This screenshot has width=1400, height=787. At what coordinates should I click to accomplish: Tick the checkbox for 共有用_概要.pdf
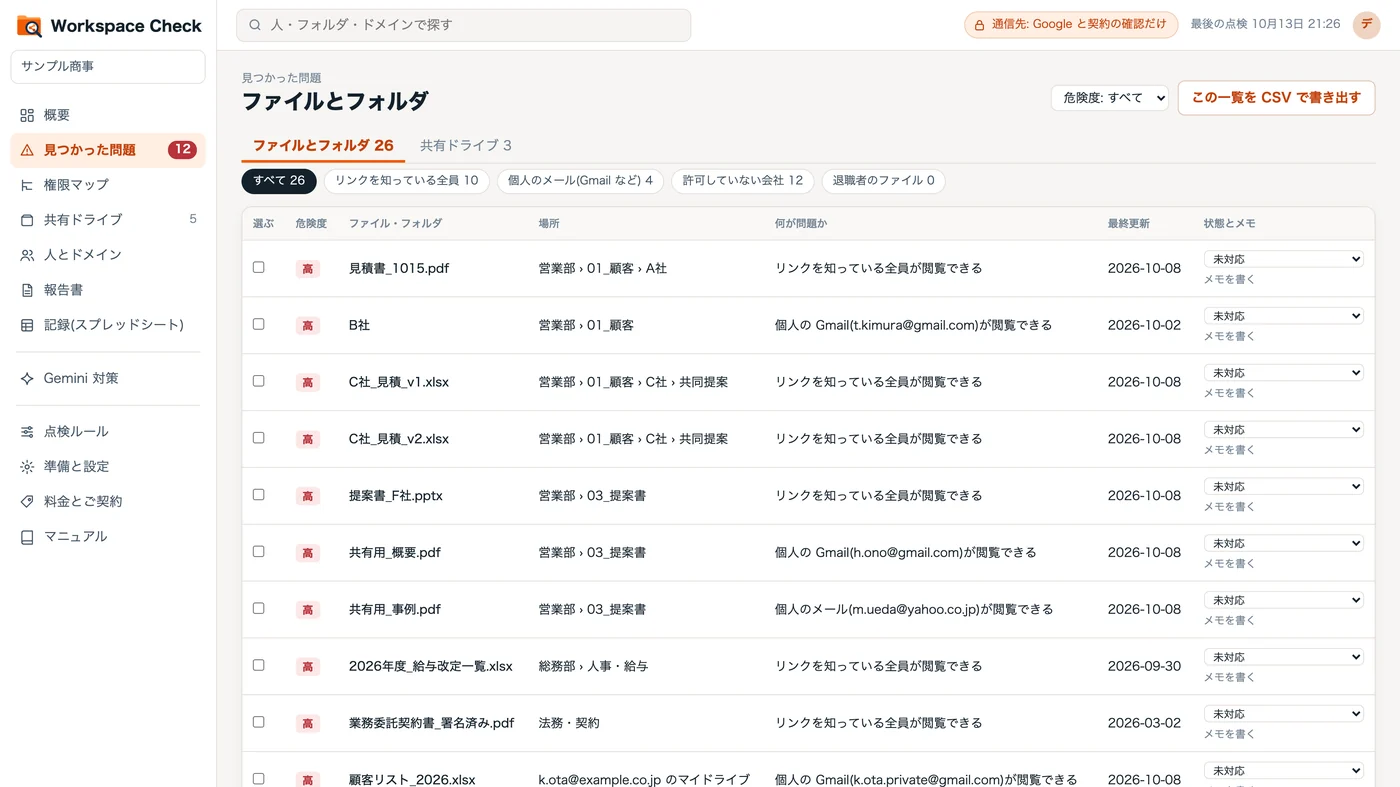(259, 551)
